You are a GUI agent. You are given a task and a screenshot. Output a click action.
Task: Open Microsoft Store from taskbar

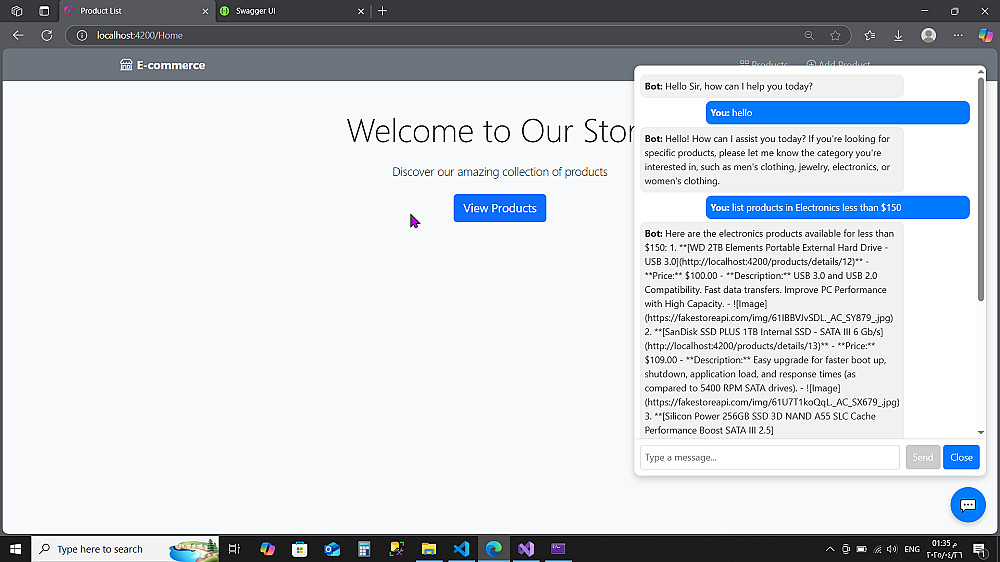300,549
